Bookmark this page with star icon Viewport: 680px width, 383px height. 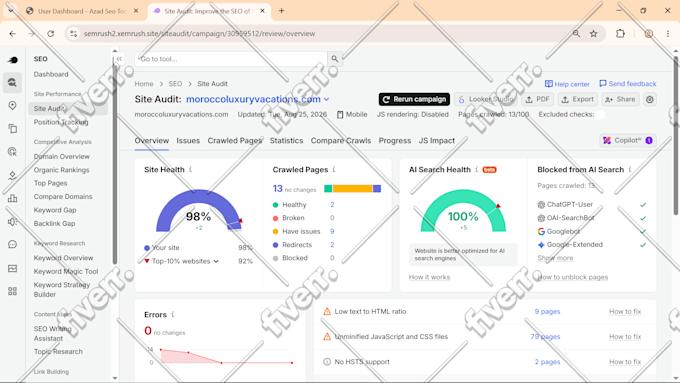pyautogui.click(x=594, y=33)
